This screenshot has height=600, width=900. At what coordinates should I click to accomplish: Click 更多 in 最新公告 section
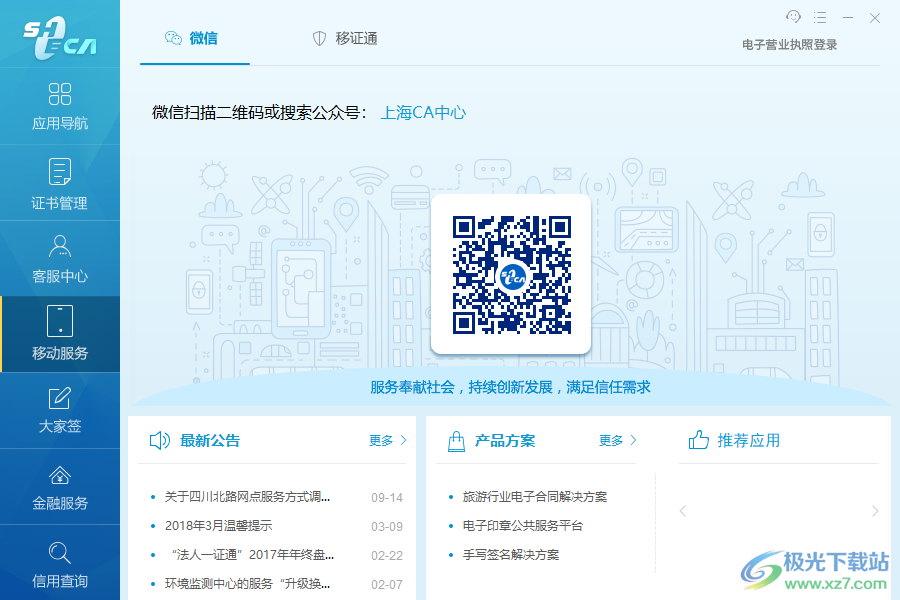pos(387,440)
